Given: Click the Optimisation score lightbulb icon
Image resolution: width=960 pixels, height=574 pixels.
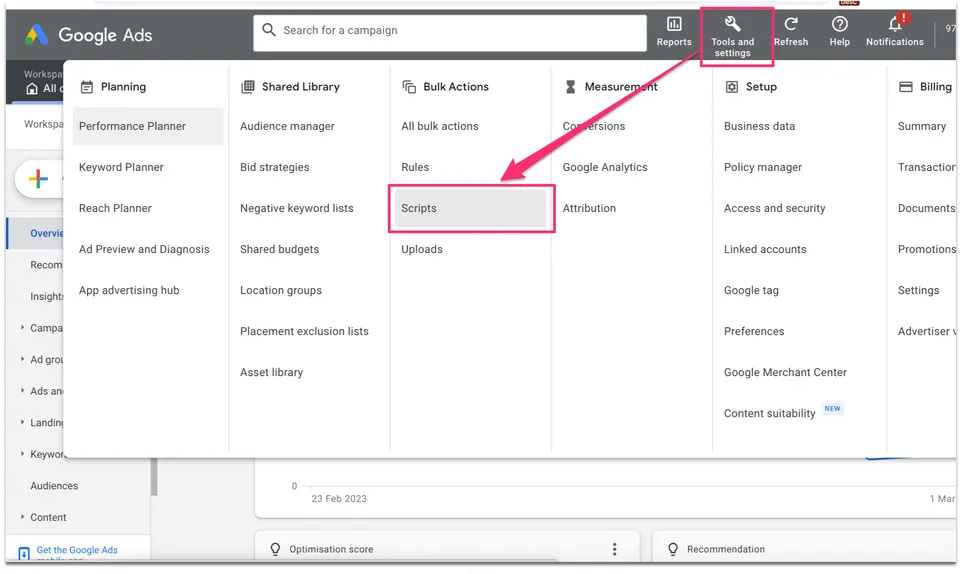Looking at the screenshot, I should [276, 549].
